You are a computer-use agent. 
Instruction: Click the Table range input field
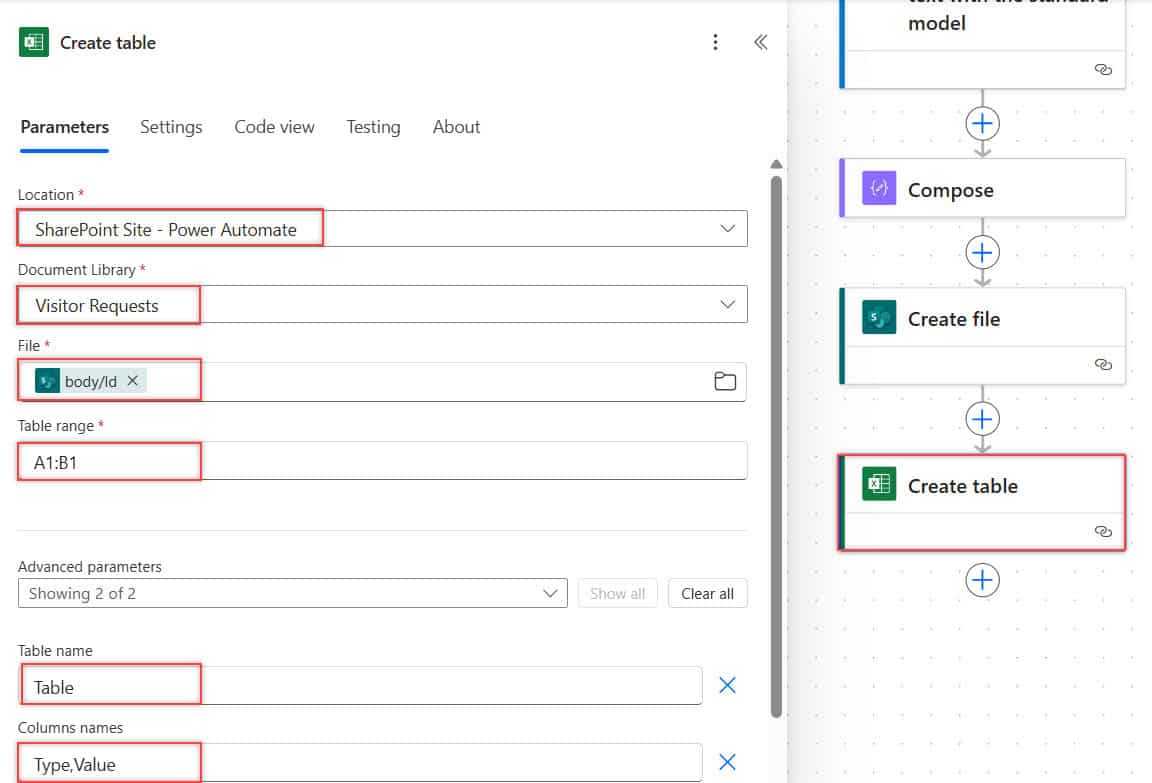(x=383, y=461)
